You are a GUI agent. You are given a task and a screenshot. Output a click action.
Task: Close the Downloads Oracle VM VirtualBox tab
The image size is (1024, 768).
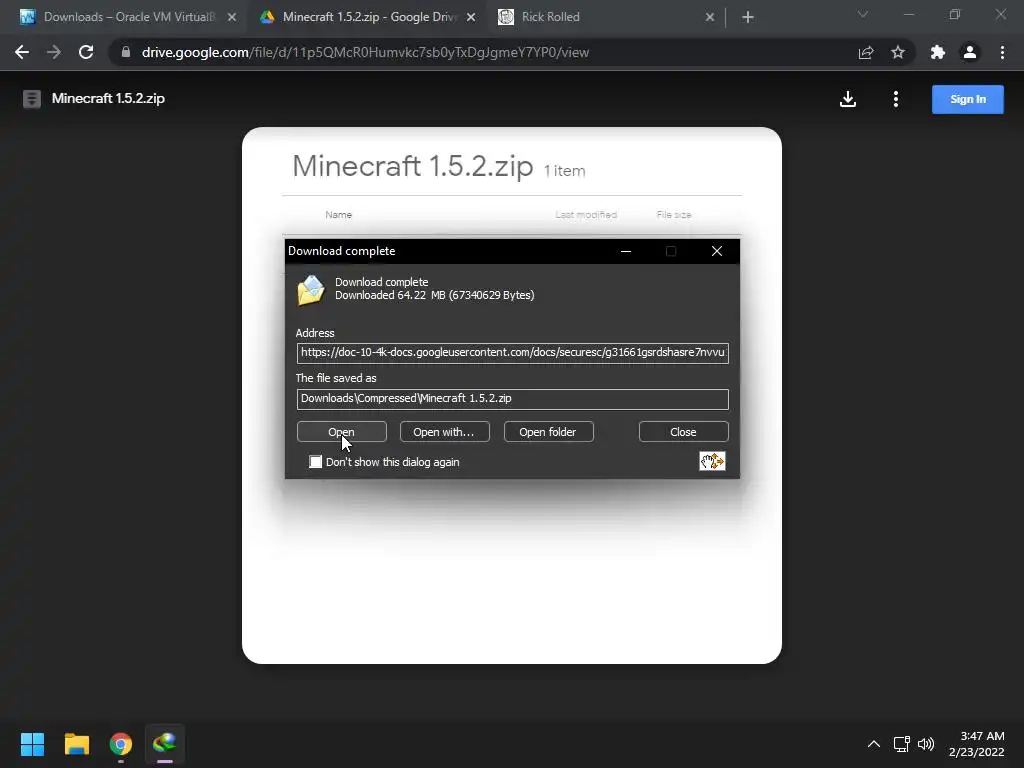232,17
